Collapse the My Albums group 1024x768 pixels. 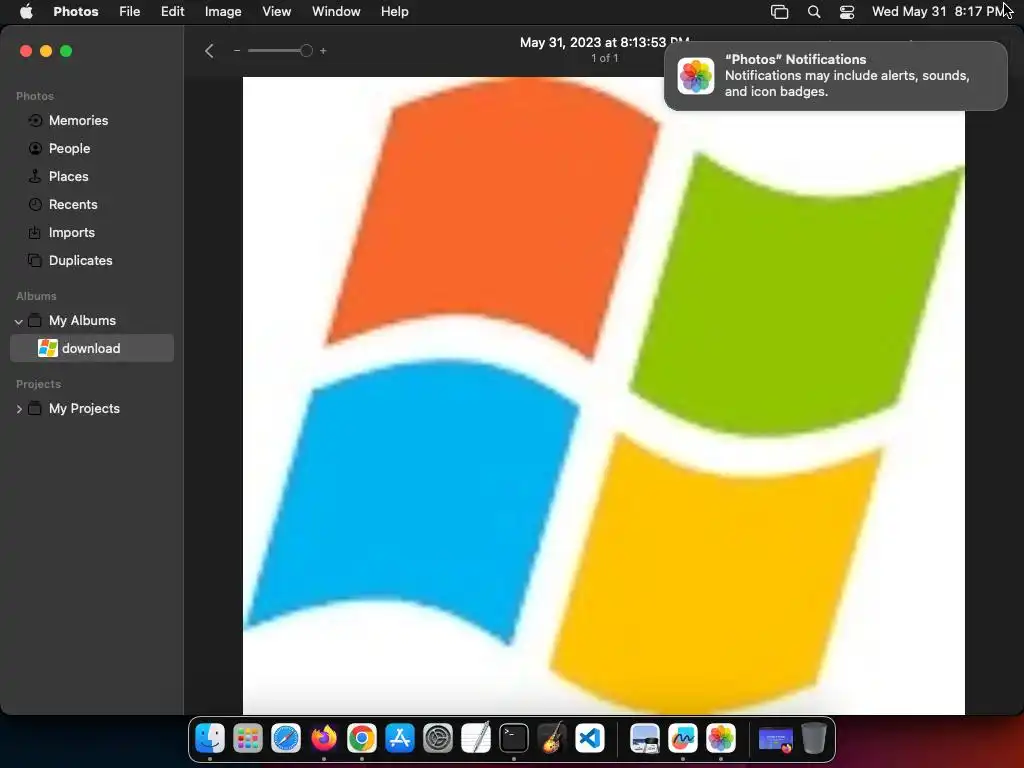18,321
